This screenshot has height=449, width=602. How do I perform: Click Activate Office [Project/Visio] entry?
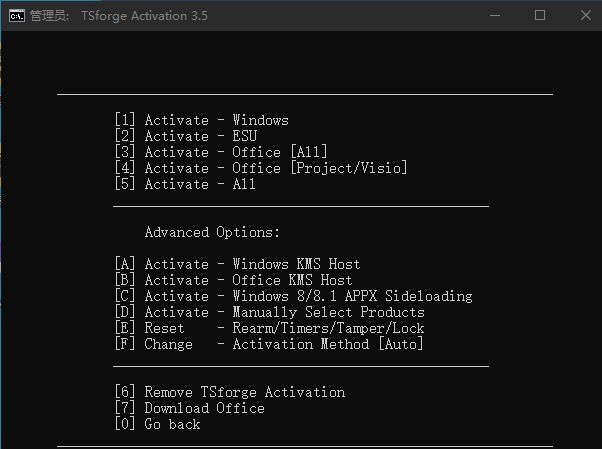point(261,168)
